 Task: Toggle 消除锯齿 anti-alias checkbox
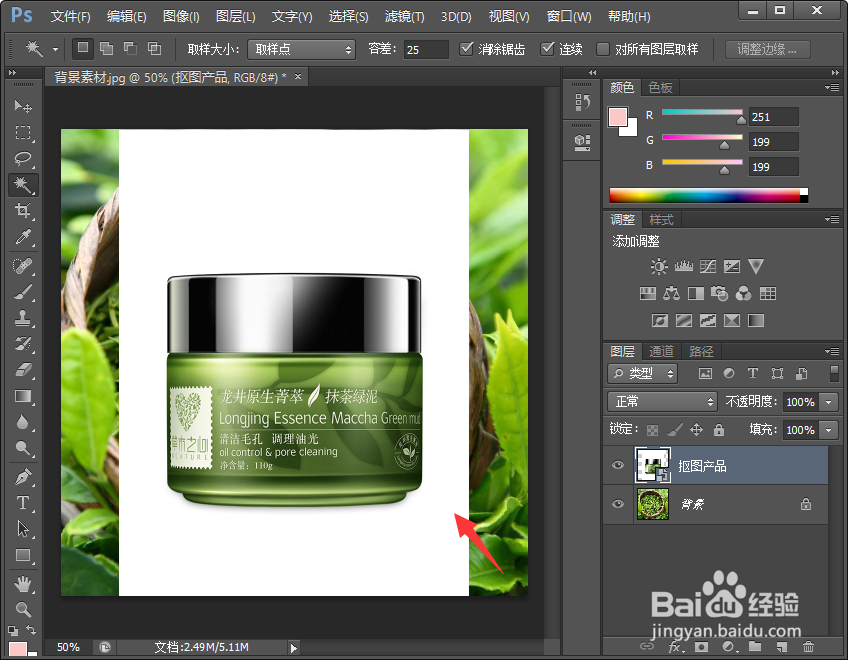tap(466, 49)
